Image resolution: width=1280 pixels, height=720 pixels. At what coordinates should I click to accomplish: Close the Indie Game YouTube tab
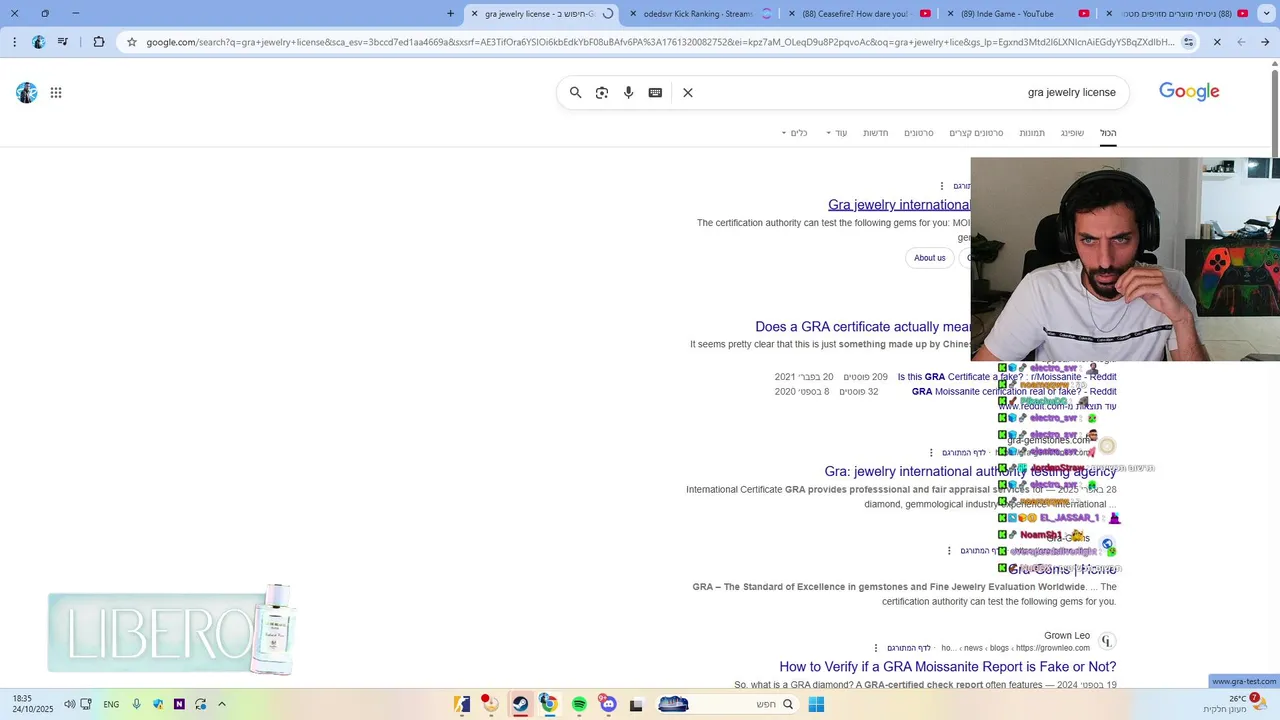coord(949,14)
